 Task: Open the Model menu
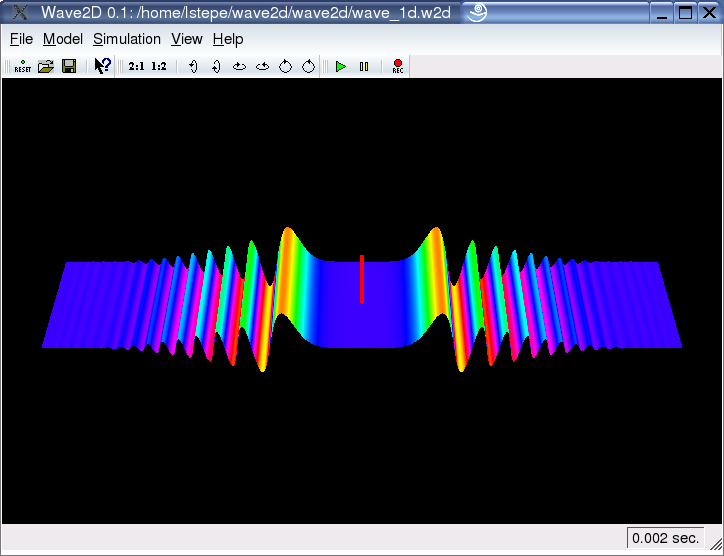pos(63,39)
